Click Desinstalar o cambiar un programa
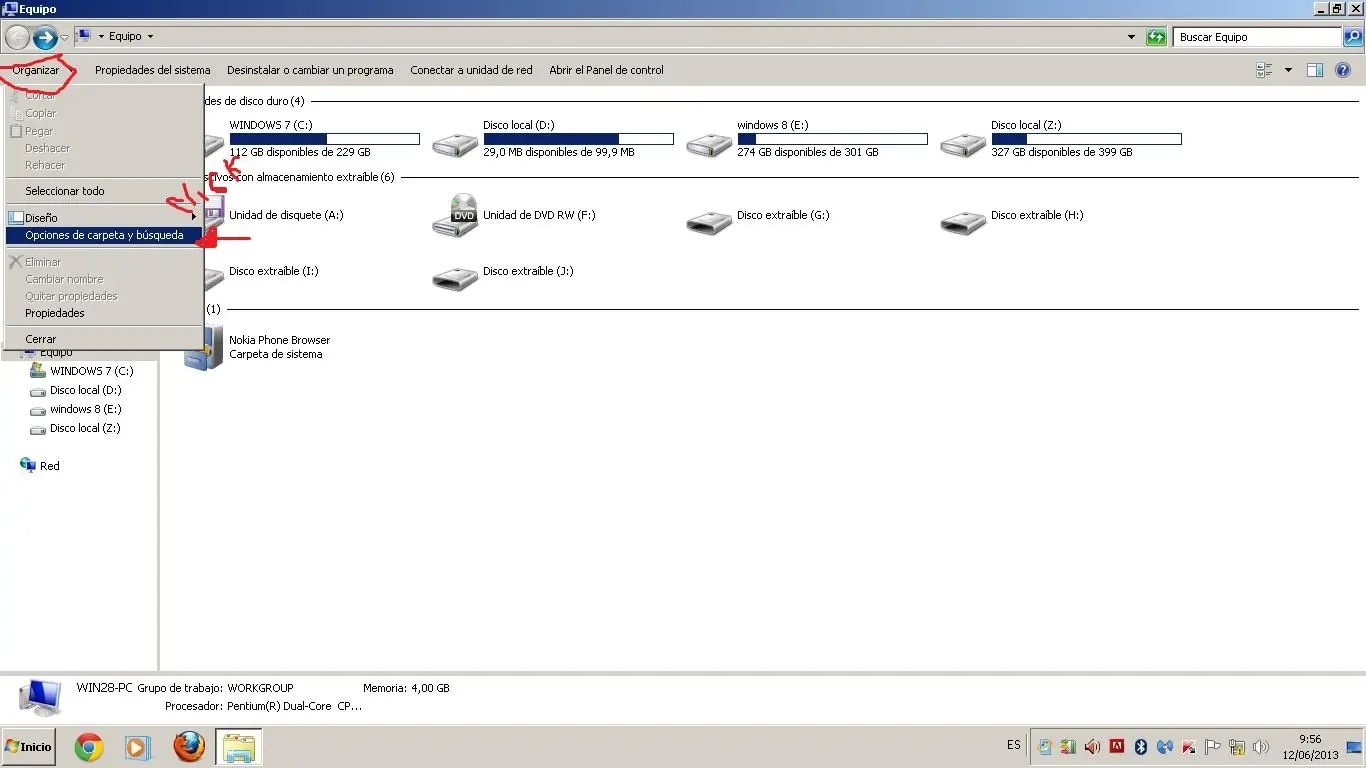 tap(310, 70)
